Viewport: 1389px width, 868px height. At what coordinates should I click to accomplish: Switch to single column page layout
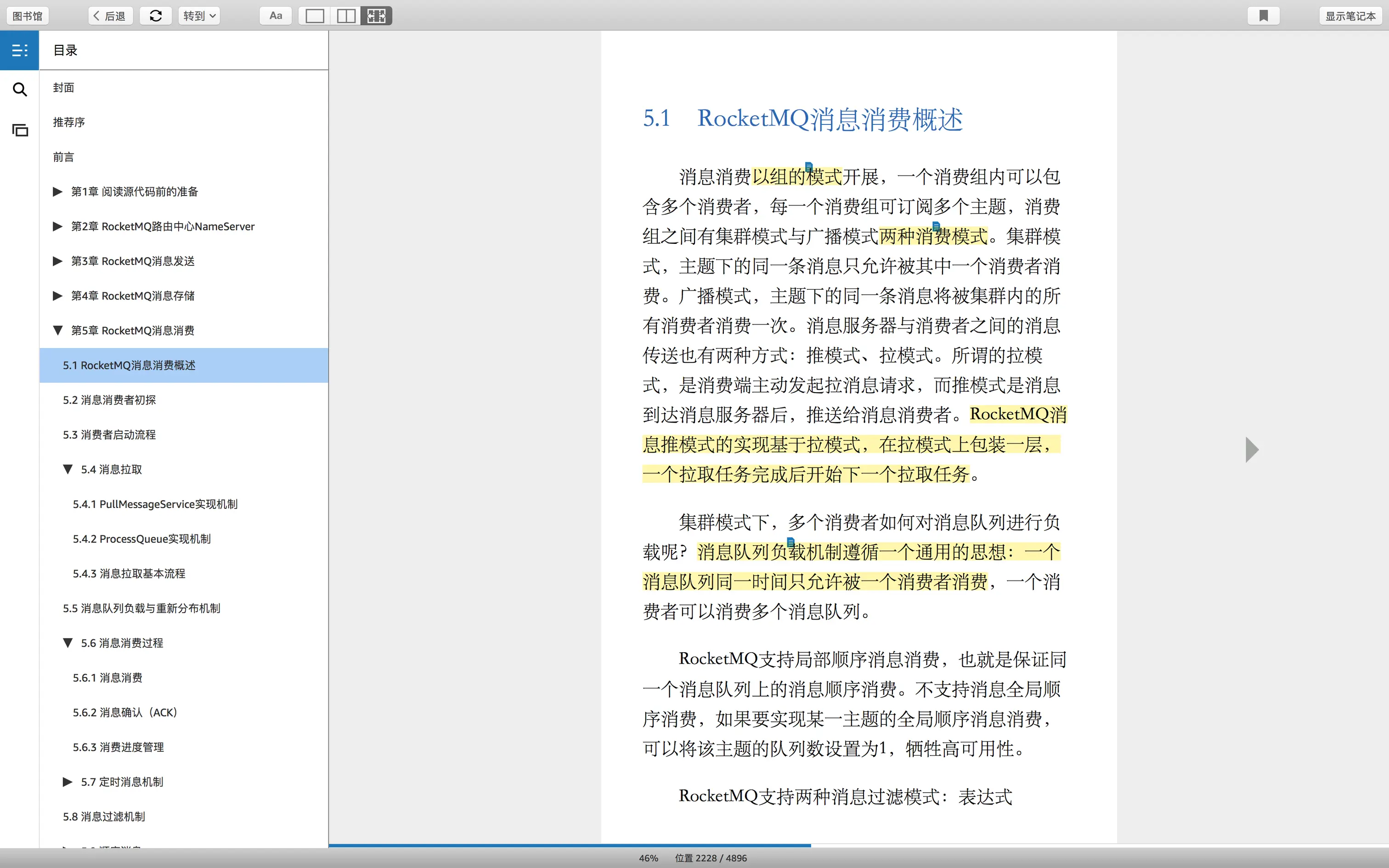coord(315,16)
